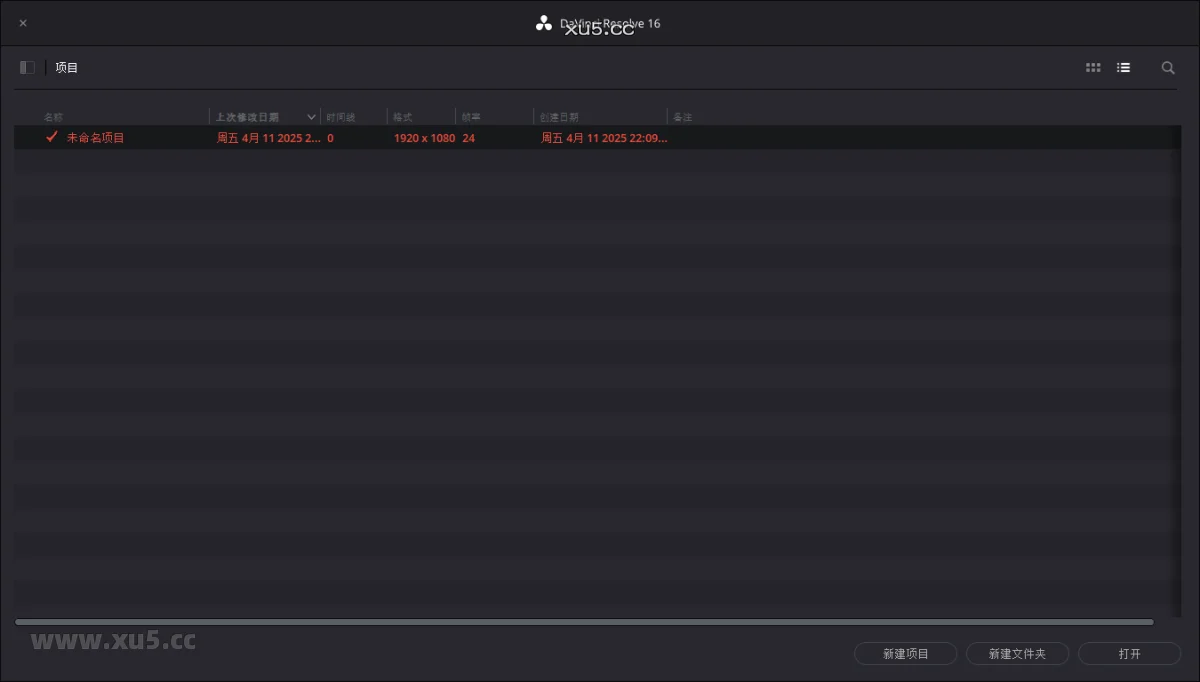
Task: Sort by 创建日期 column header
Action: coord(559,117)
